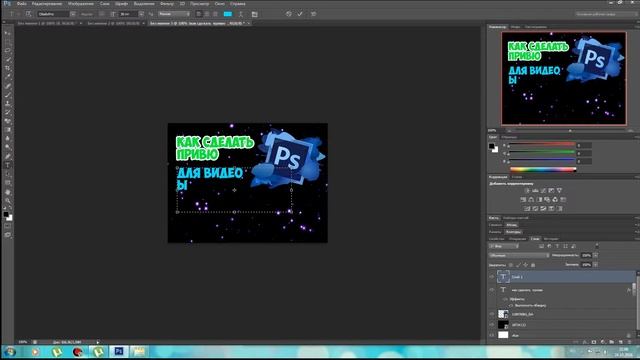The height and width of the screenshot is (360, 640).
Task: Hide the 'как сделать привю' text layer
Action: 491,290
